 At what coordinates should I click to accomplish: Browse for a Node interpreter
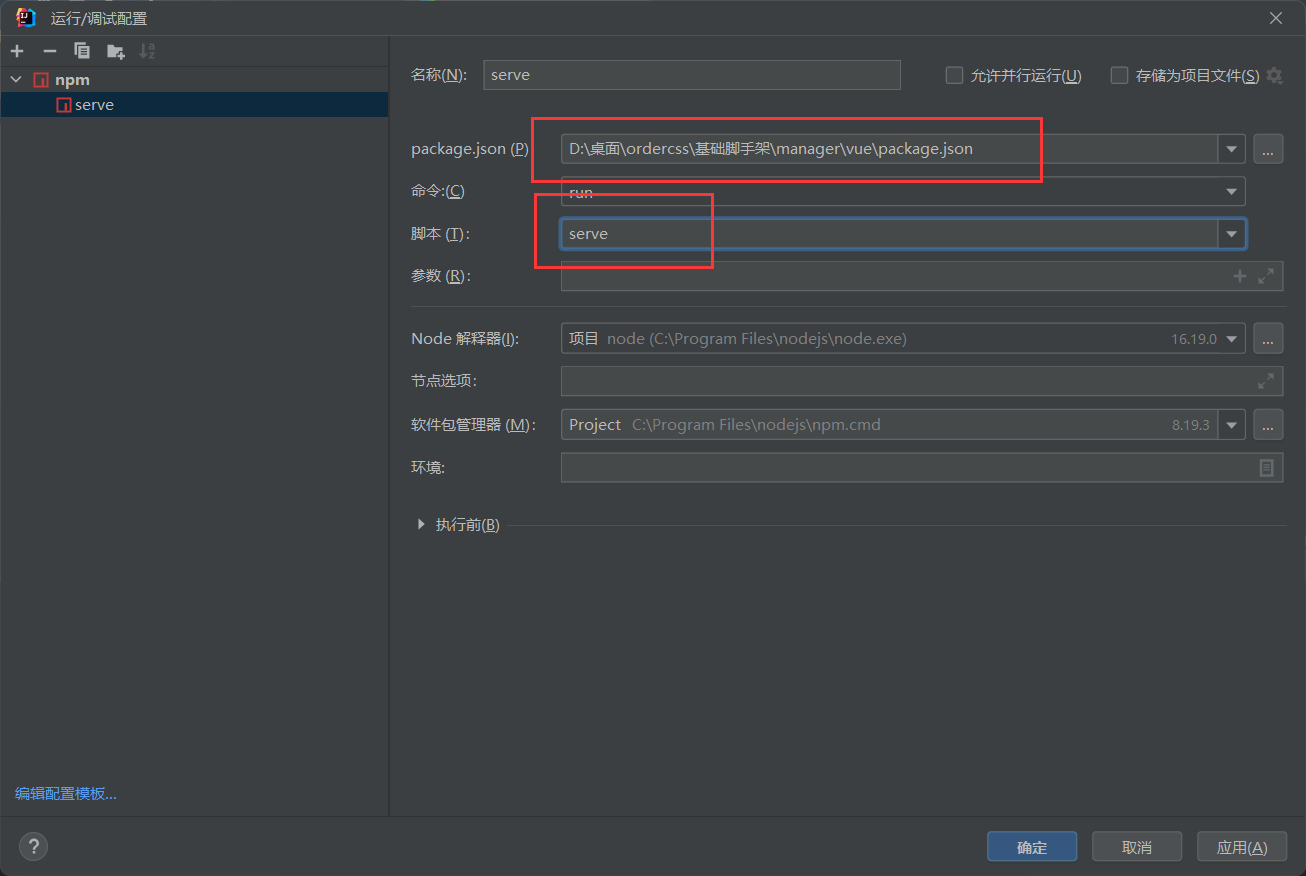[1267, 338]
